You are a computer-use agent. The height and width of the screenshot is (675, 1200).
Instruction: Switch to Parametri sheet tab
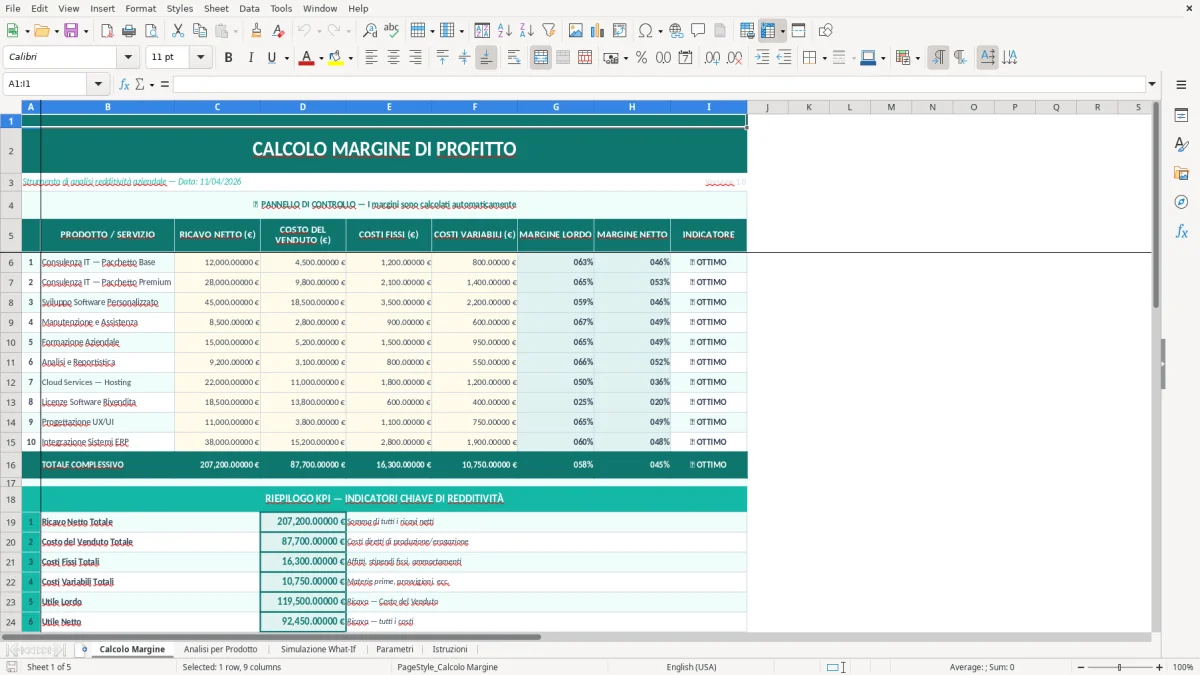click(394, 649)
